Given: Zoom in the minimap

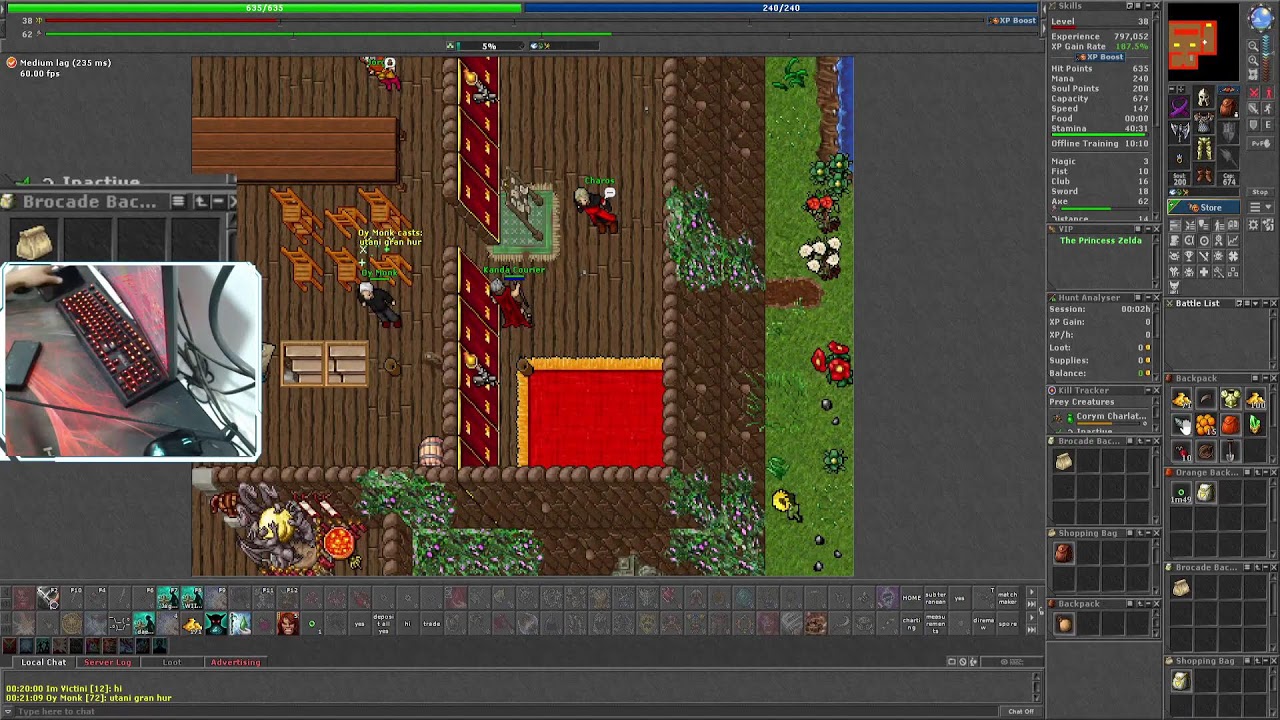Looking at the screenshot, I should coord(1253,60).
